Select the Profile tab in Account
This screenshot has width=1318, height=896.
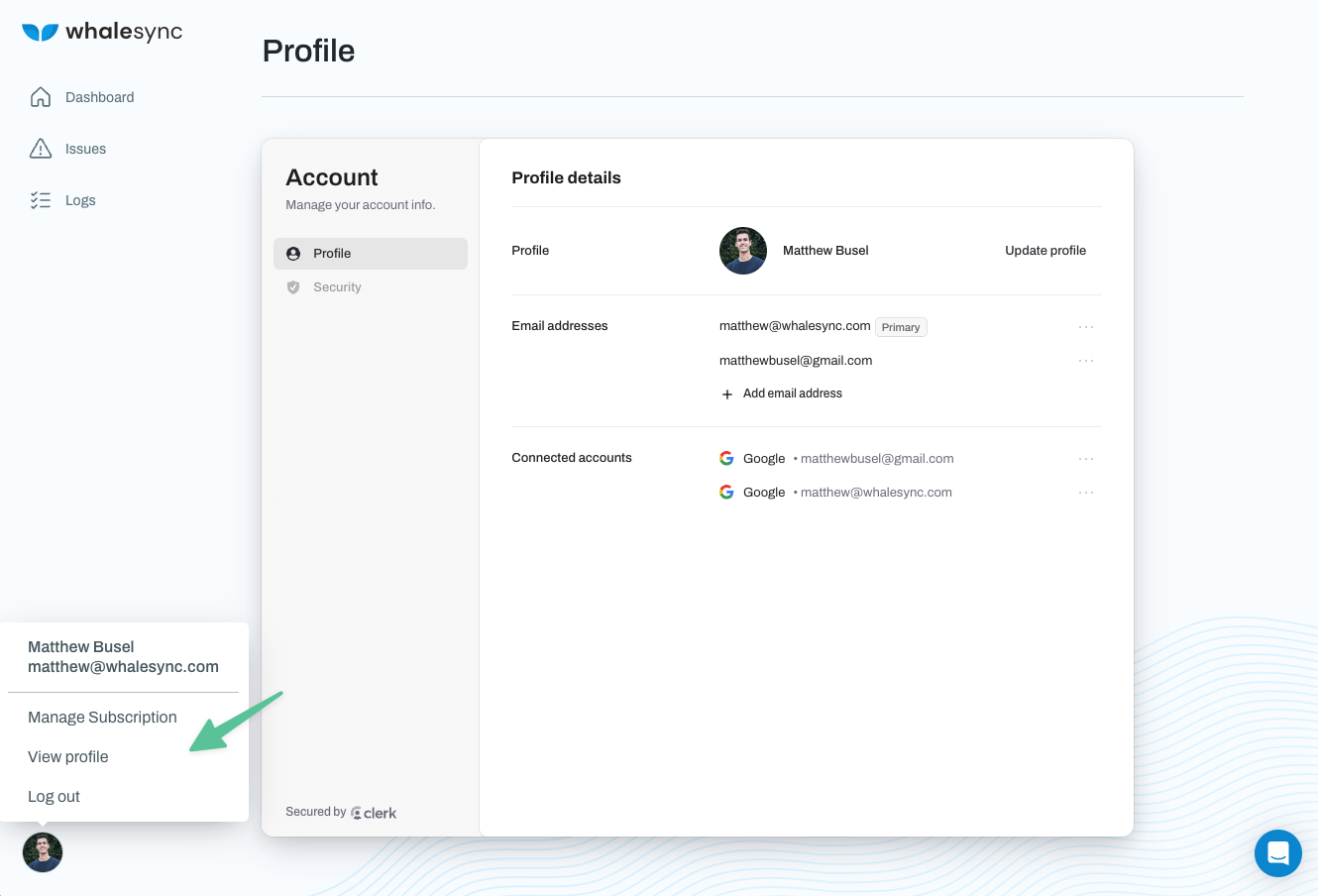[x=371, y=254]
